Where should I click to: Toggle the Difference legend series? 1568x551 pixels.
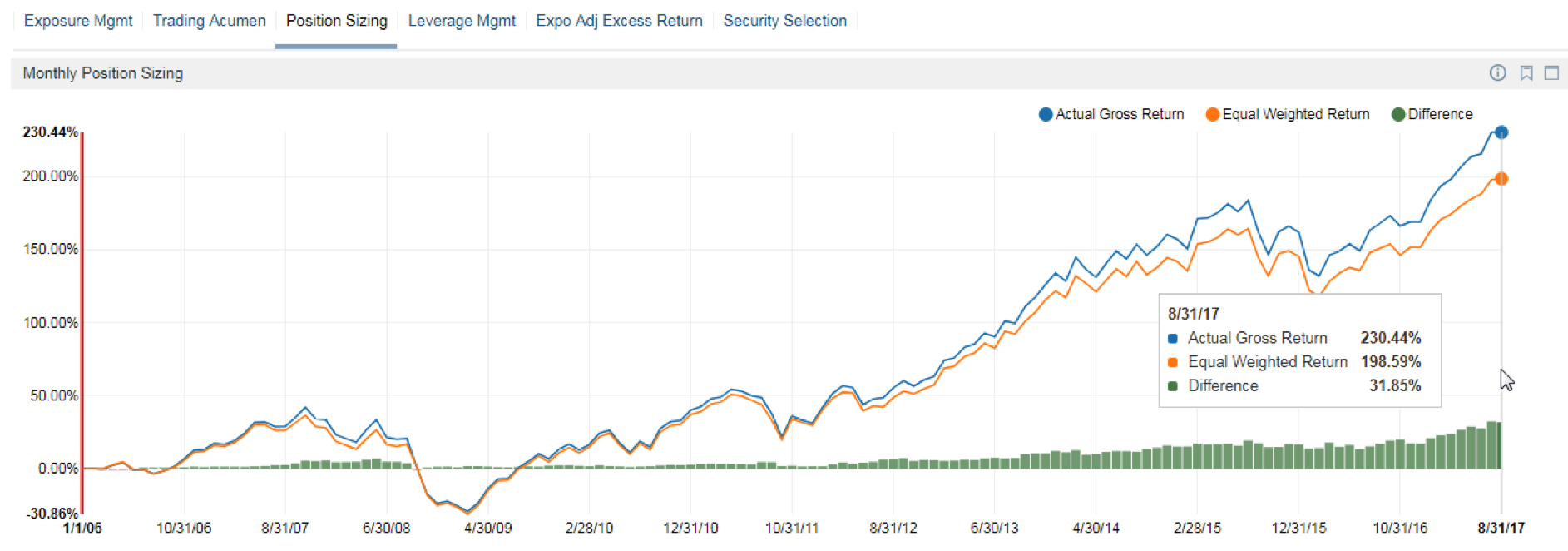pos(1432,114)
